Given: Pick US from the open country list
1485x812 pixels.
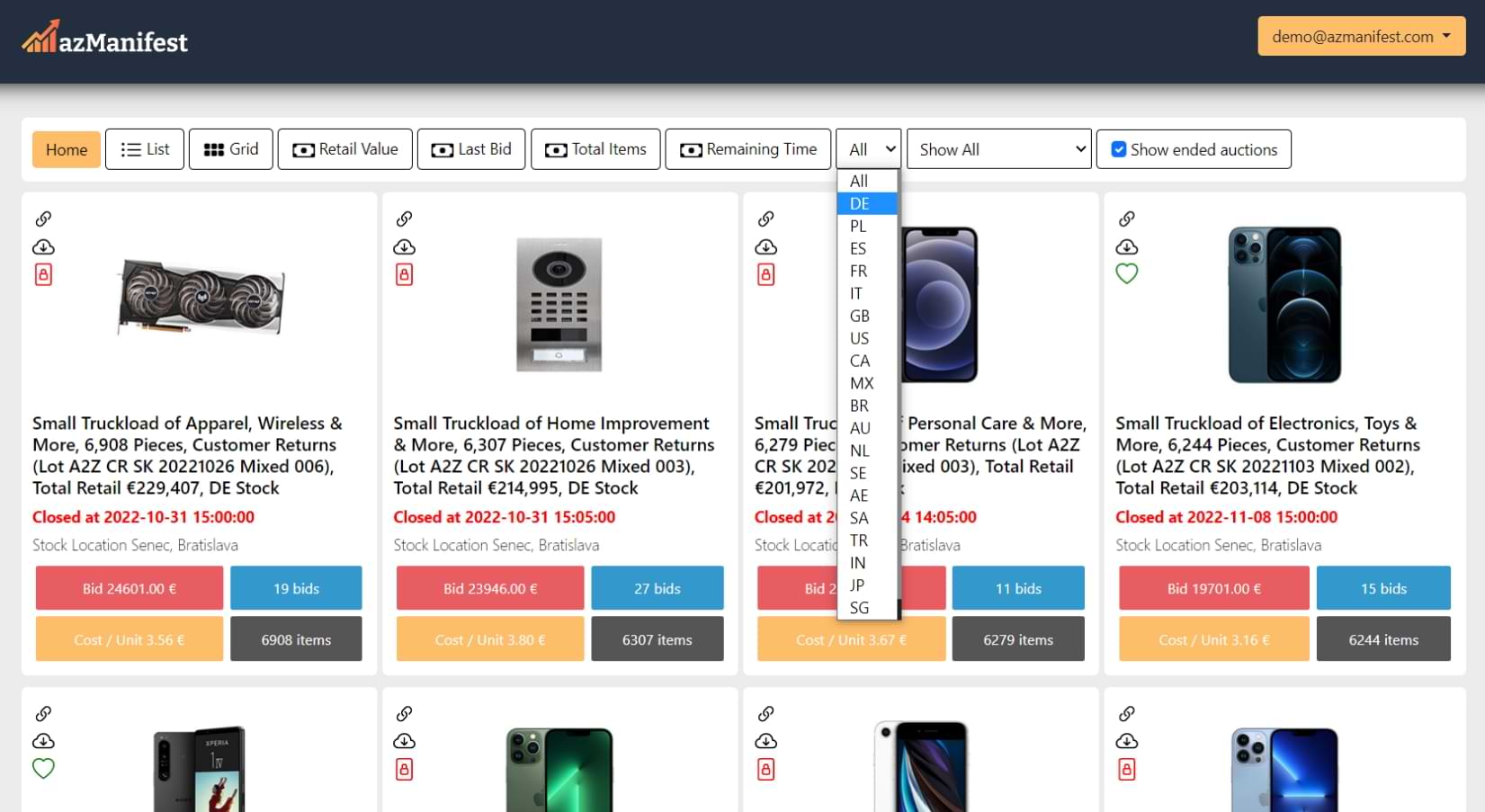Looking at the screenshot, I should coord(860,339).
